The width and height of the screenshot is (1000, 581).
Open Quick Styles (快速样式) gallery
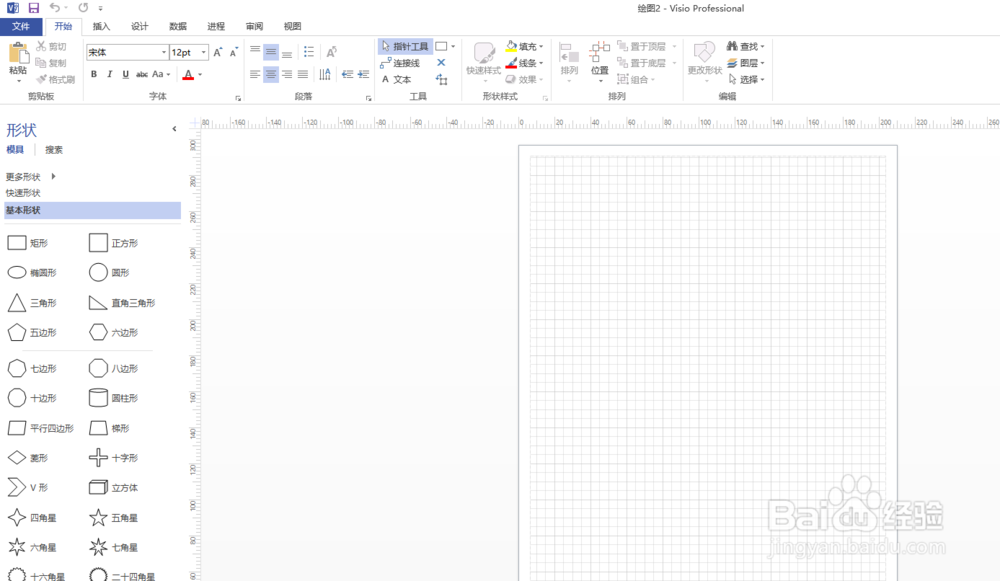pyautogui.click(x=483, y=60)
